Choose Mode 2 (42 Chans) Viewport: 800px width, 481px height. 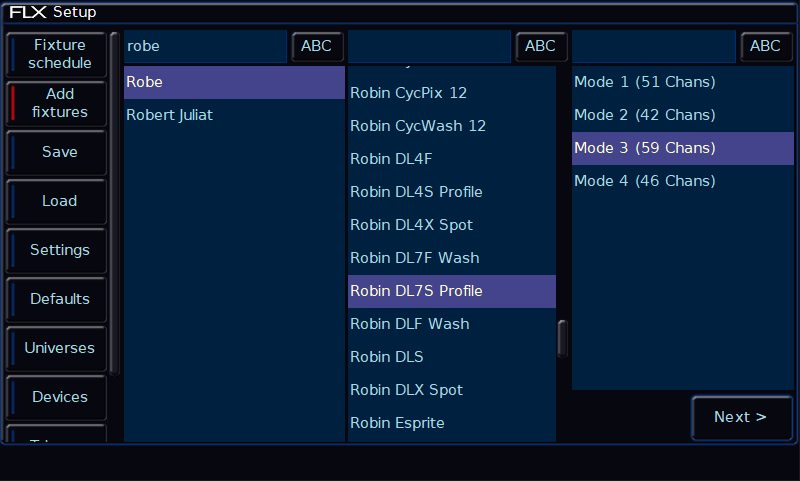(683, 115)
